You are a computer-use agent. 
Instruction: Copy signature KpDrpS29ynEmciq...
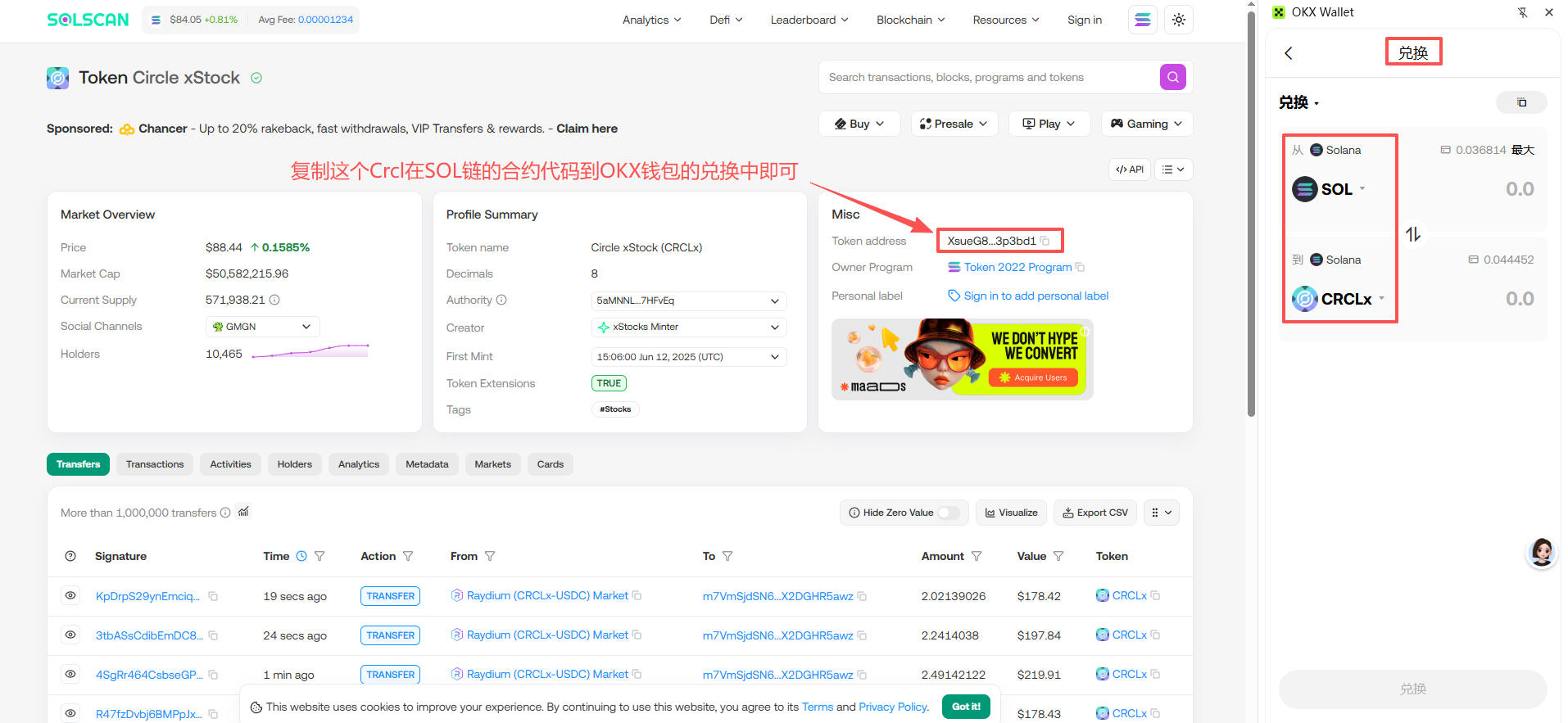click(213, 596)
